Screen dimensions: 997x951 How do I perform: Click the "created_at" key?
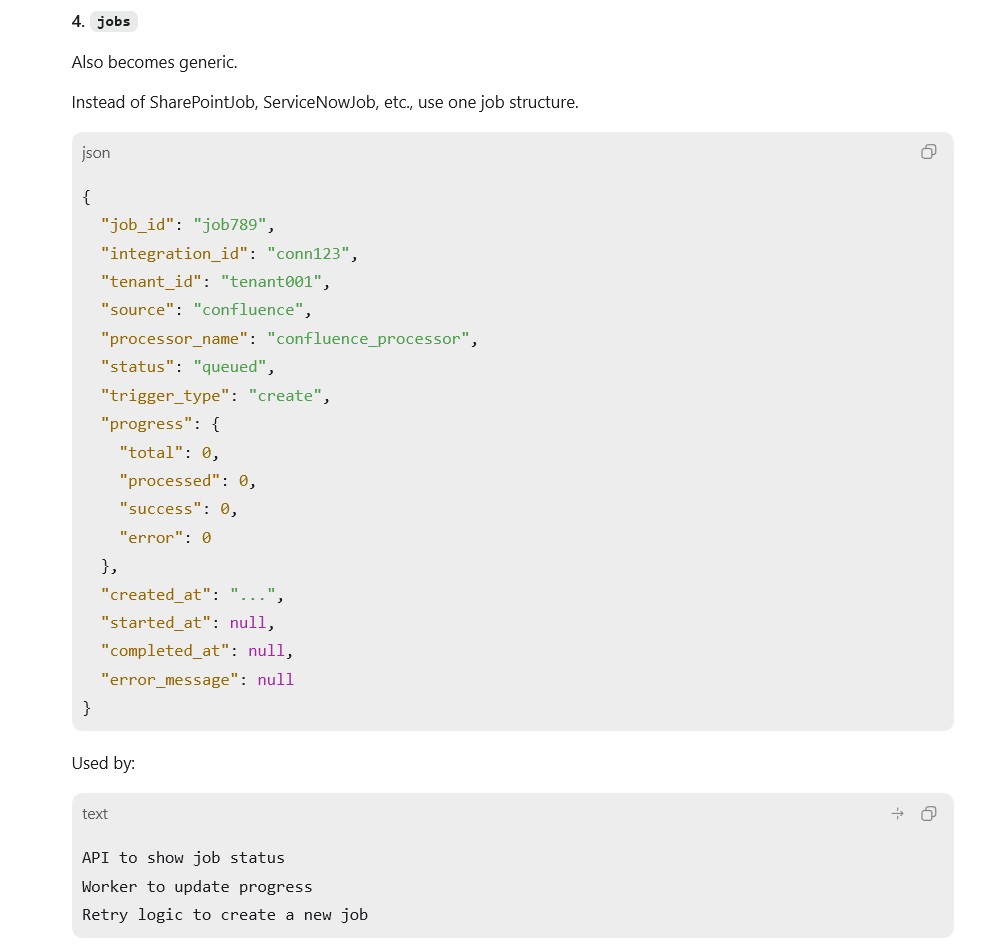coord(156,595)
